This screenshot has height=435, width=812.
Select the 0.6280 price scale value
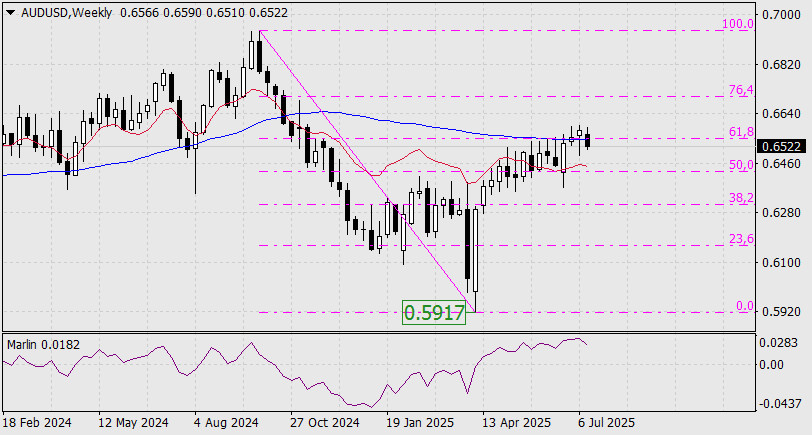tap(780, 213)
